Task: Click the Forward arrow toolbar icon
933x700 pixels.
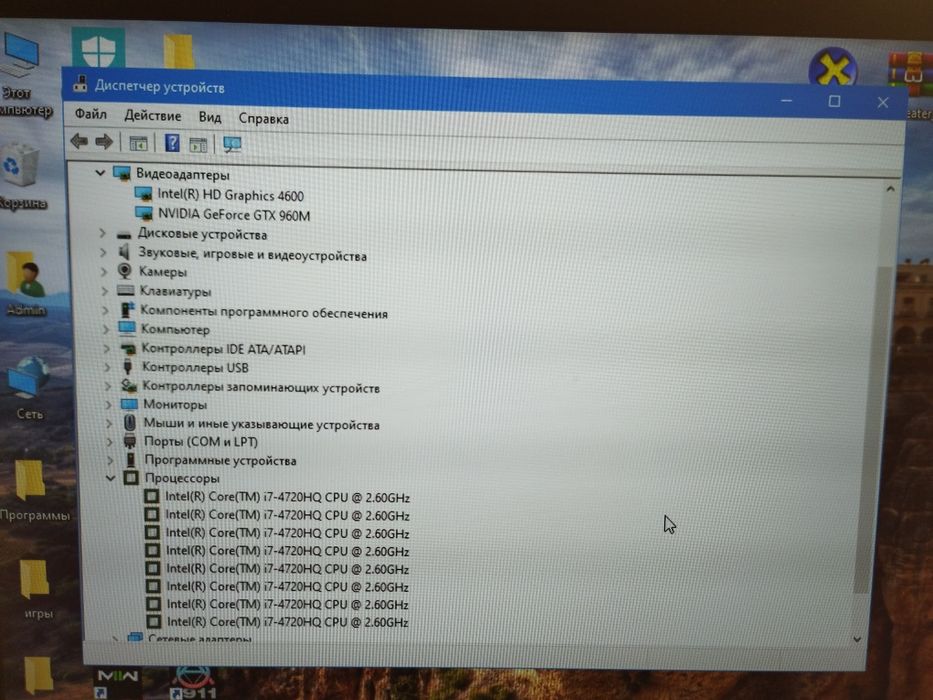Action: tap(104, 142)
